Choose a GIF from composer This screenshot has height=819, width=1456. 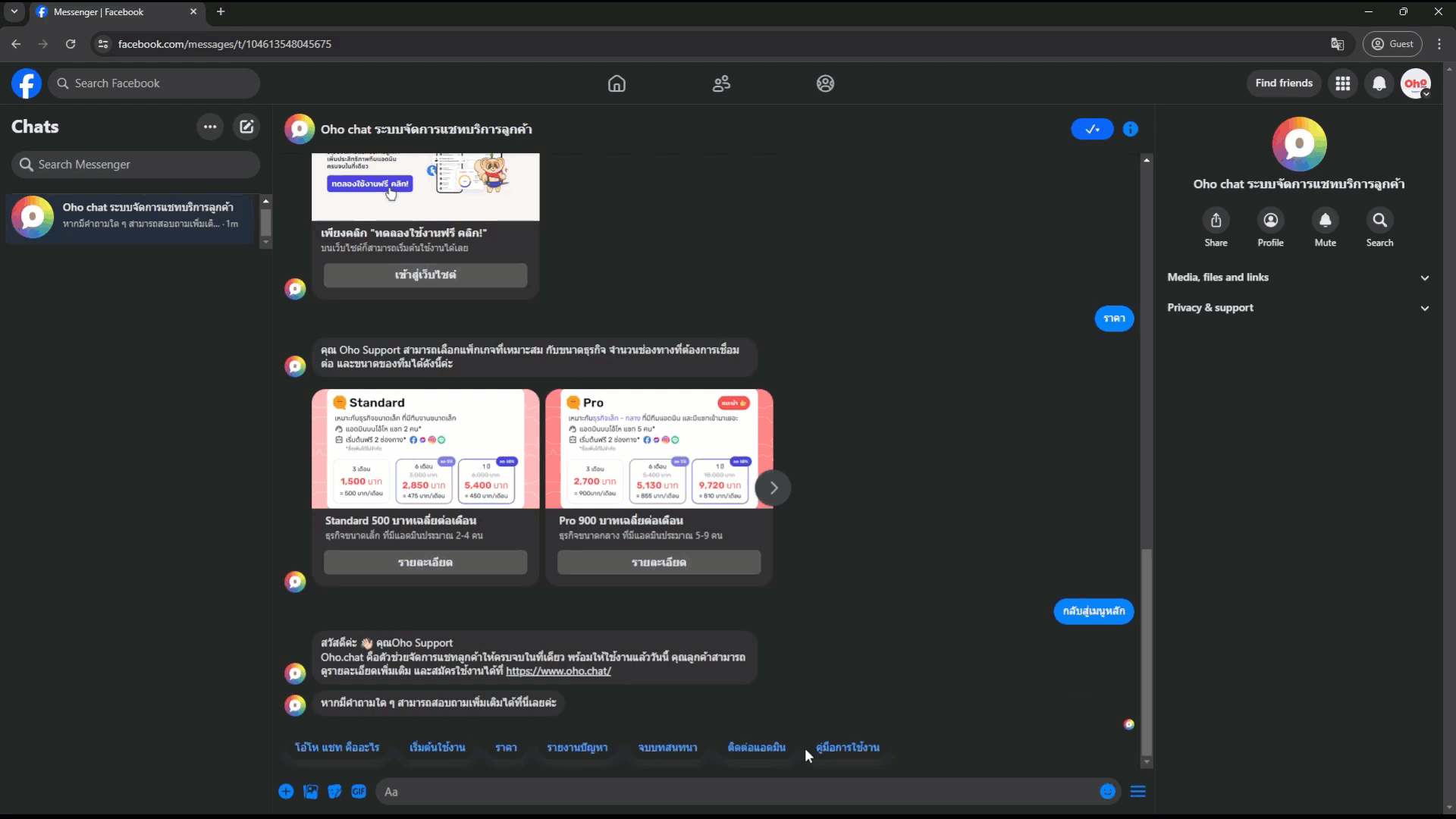coord(359,792)
